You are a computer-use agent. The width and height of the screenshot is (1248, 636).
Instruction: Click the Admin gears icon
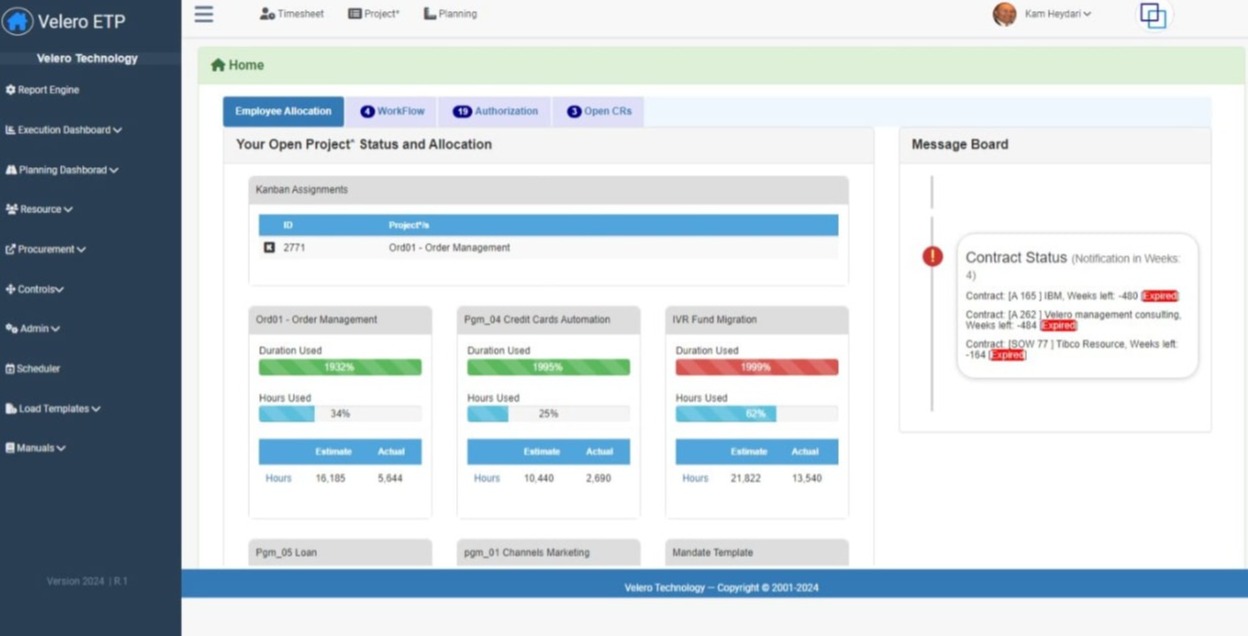(12, 328)
